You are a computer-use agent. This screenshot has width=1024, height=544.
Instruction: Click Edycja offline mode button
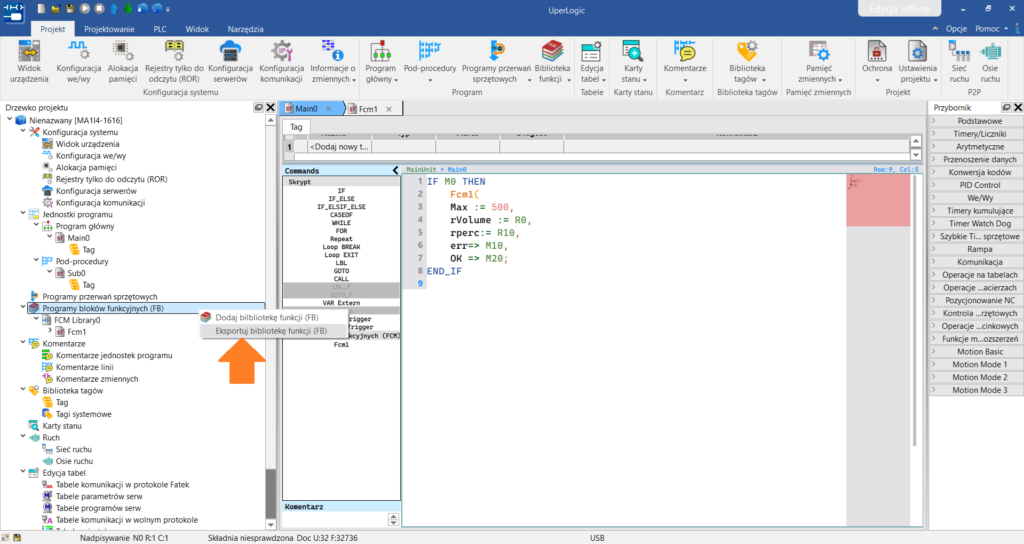click(899, 8)
